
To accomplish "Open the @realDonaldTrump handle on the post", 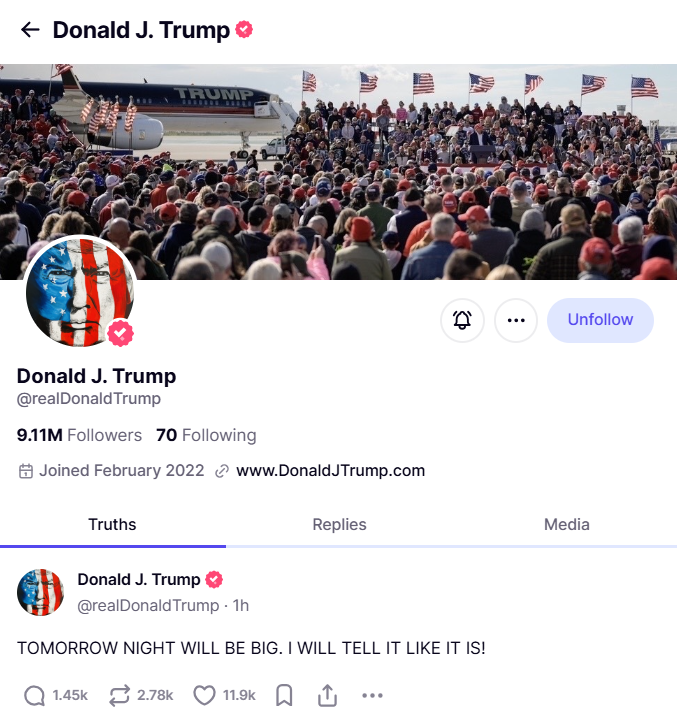I will (x=148, y=606).
